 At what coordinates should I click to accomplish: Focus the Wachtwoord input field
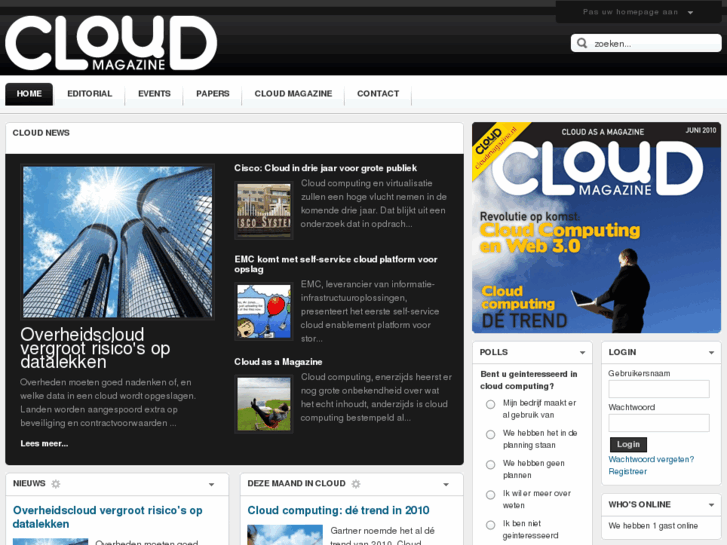point(659,423)
